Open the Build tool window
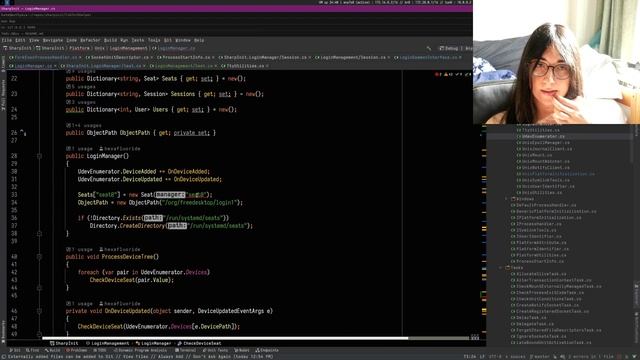The width and height of the screenshot is (640, 360). pyautogui.click(x=52, y=350)
